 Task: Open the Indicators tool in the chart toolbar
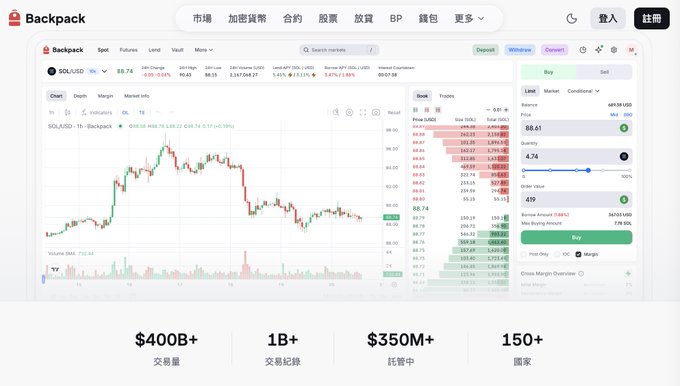pyautogui.click(x=97, y=112)
